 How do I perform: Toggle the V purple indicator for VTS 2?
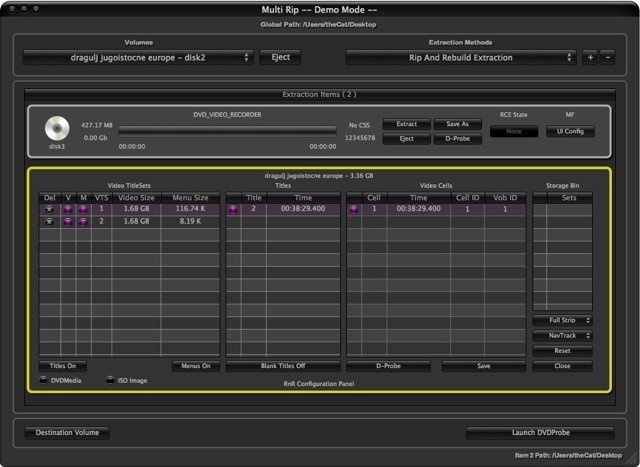68,222
